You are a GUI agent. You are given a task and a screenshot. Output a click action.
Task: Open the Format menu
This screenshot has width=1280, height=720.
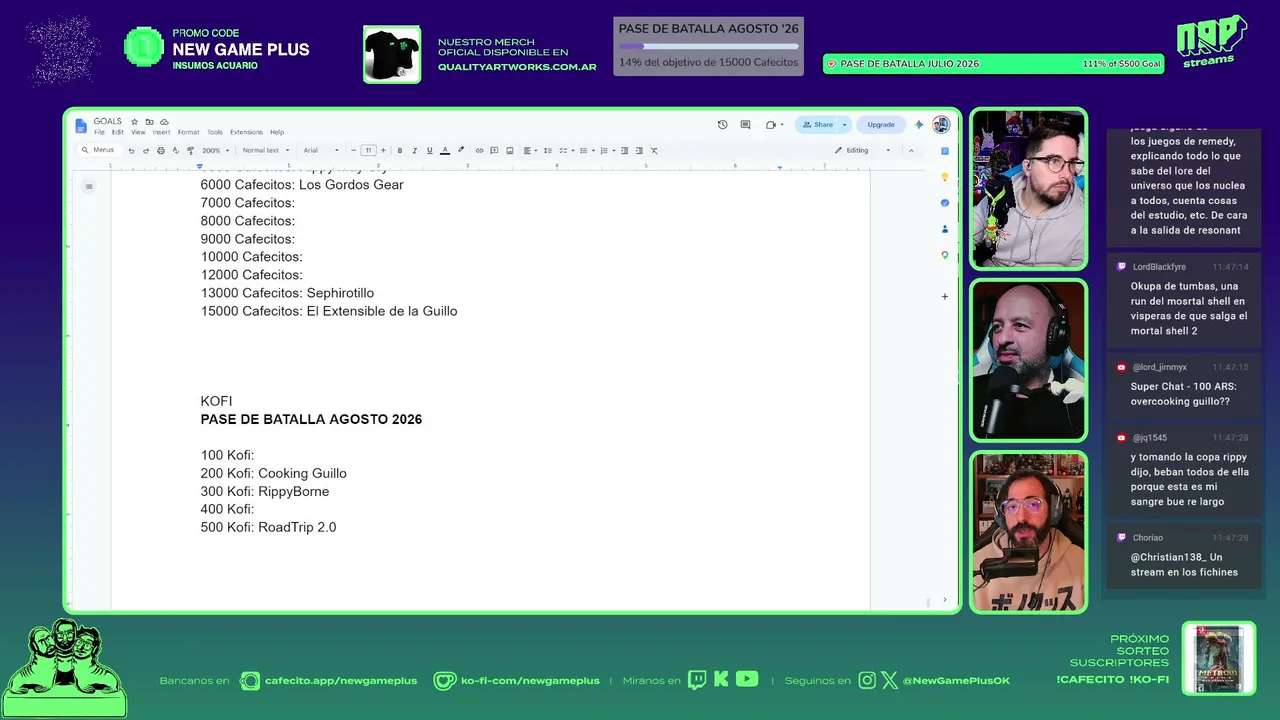188,132
